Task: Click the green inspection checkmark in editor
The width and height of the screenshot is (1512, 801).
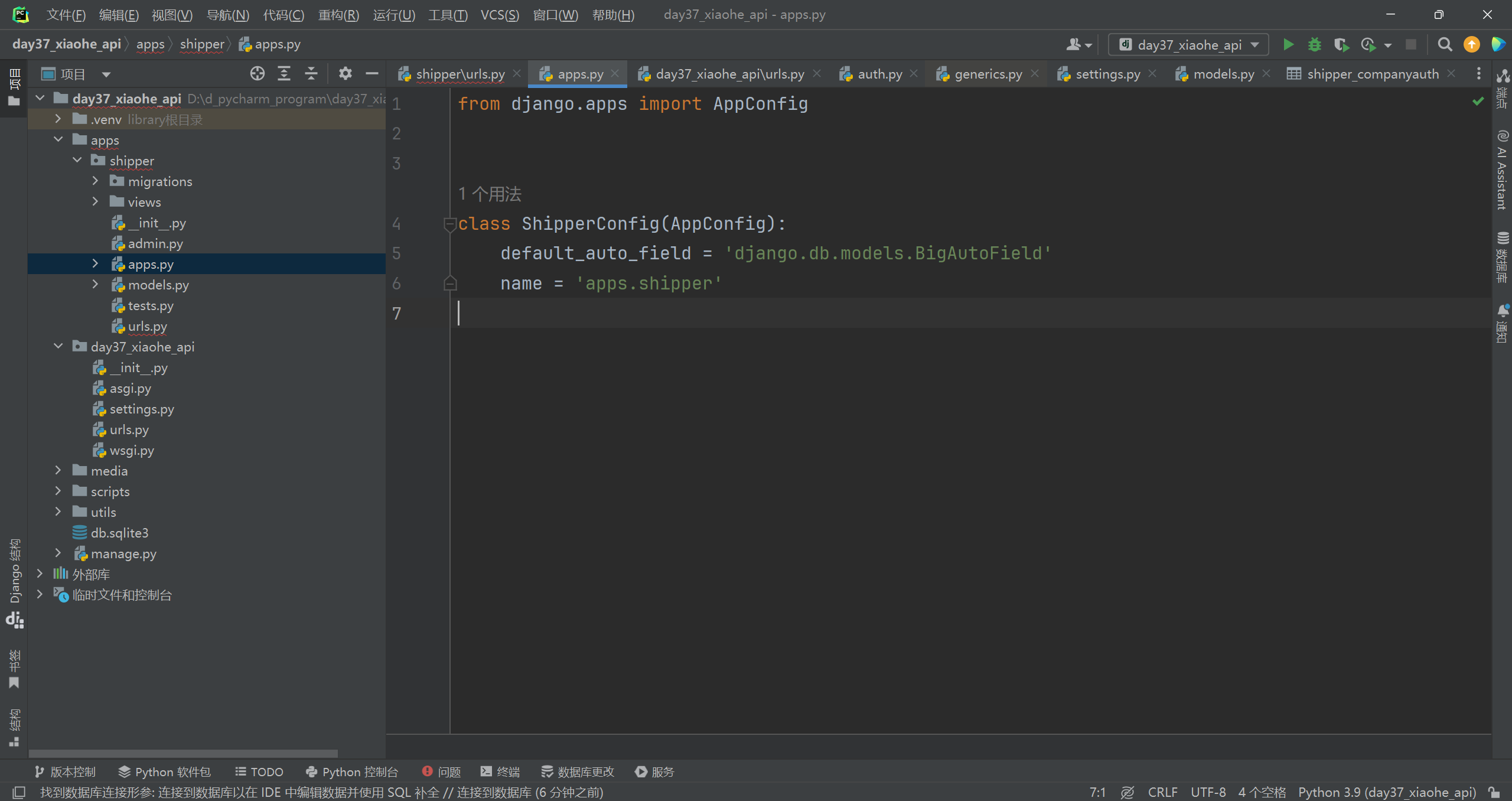Action: (1478, 102)
